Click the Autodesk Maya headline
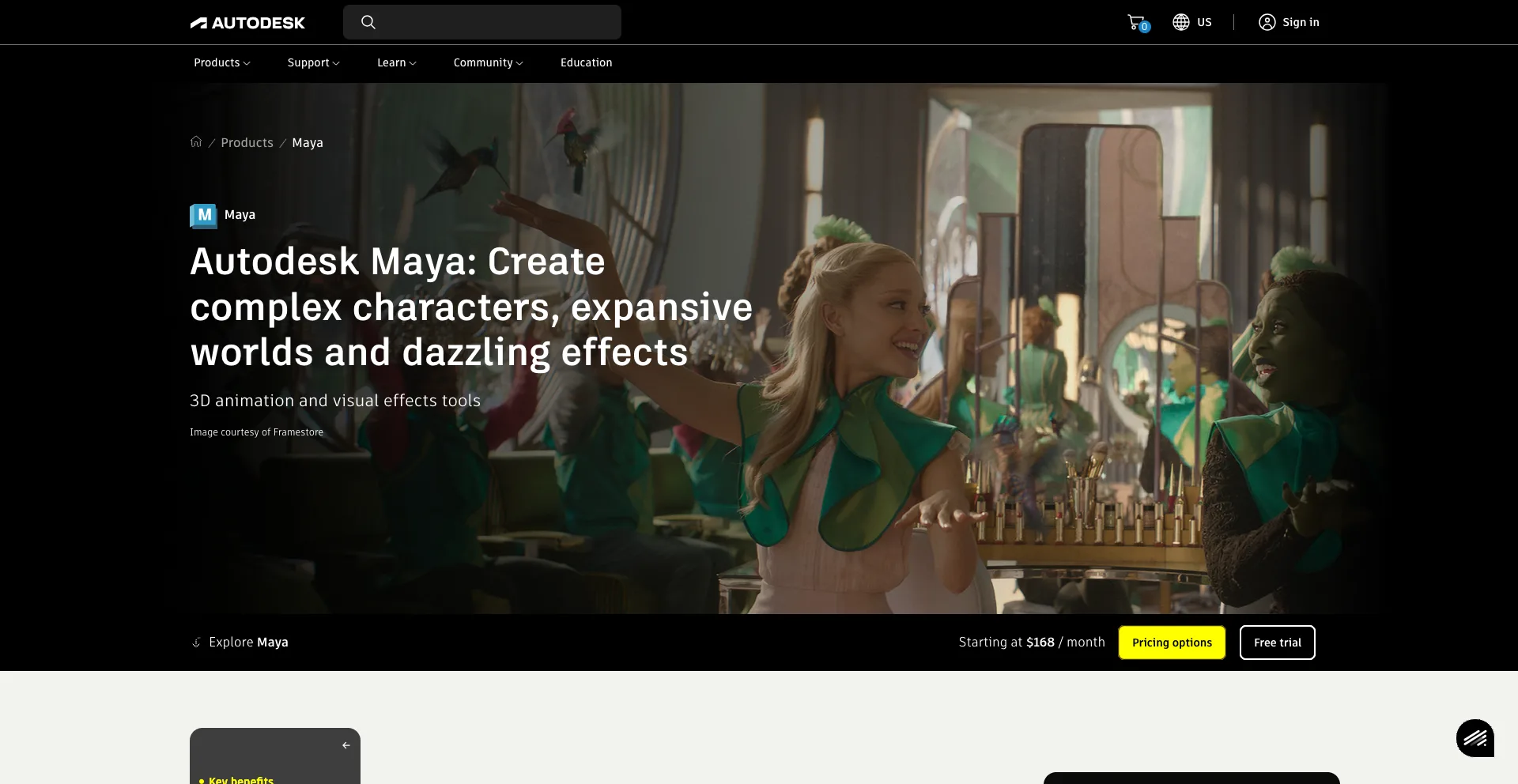 coord(471,307)
